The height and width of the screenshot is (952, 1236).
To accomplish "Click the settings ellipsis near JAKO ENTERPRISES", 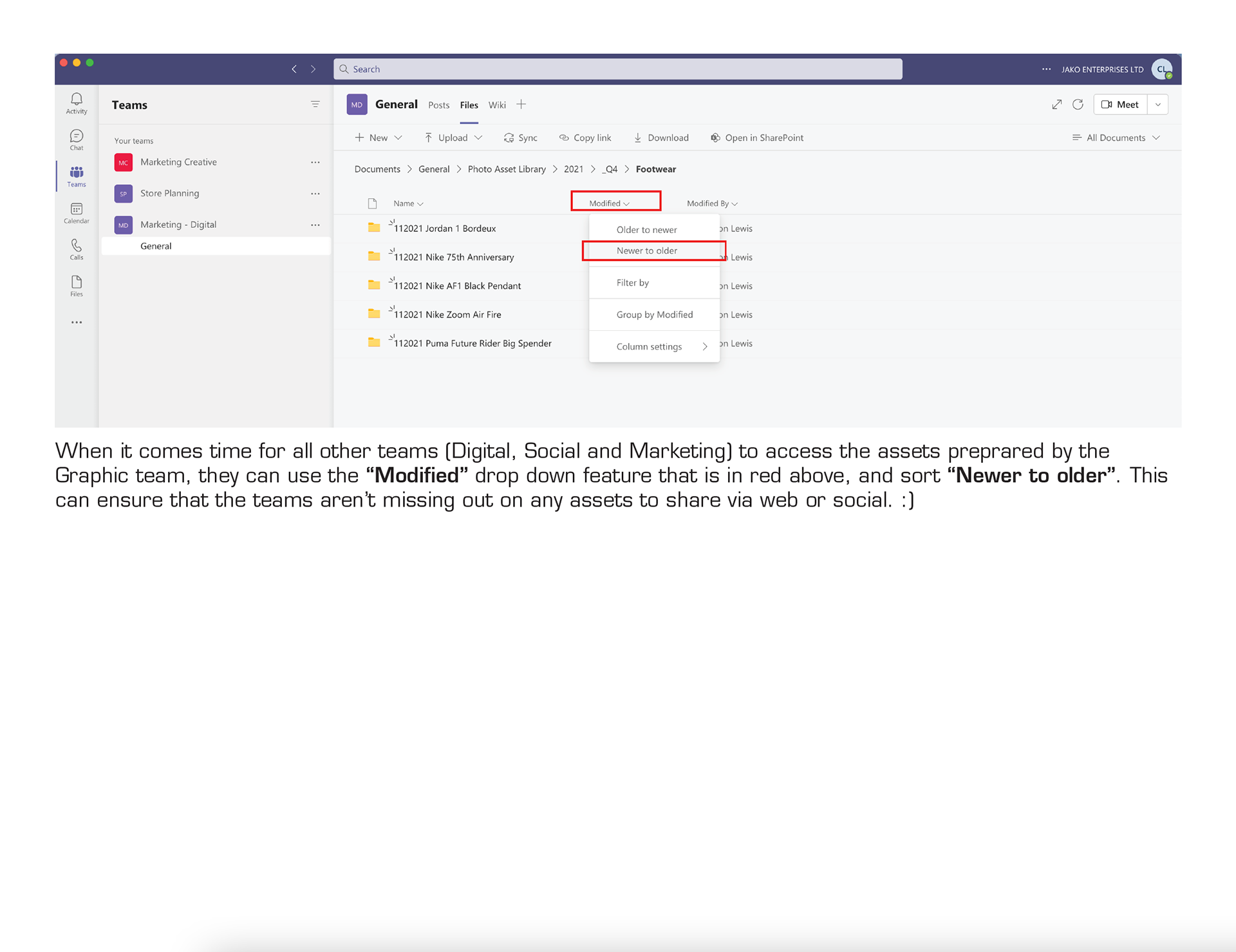I will [x=1047, y=69].
